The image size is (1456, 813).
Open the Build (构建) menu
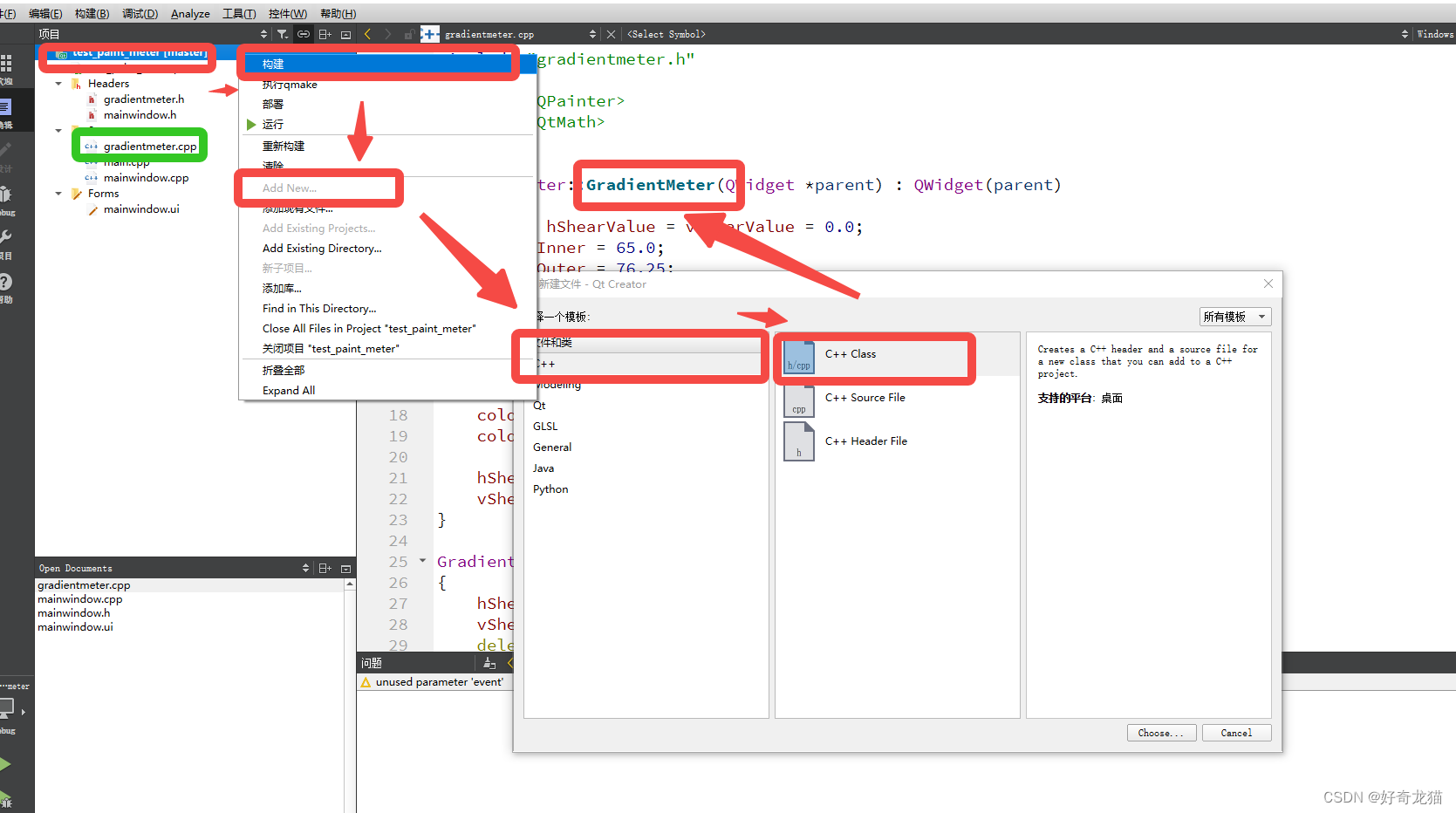point(92,14)
